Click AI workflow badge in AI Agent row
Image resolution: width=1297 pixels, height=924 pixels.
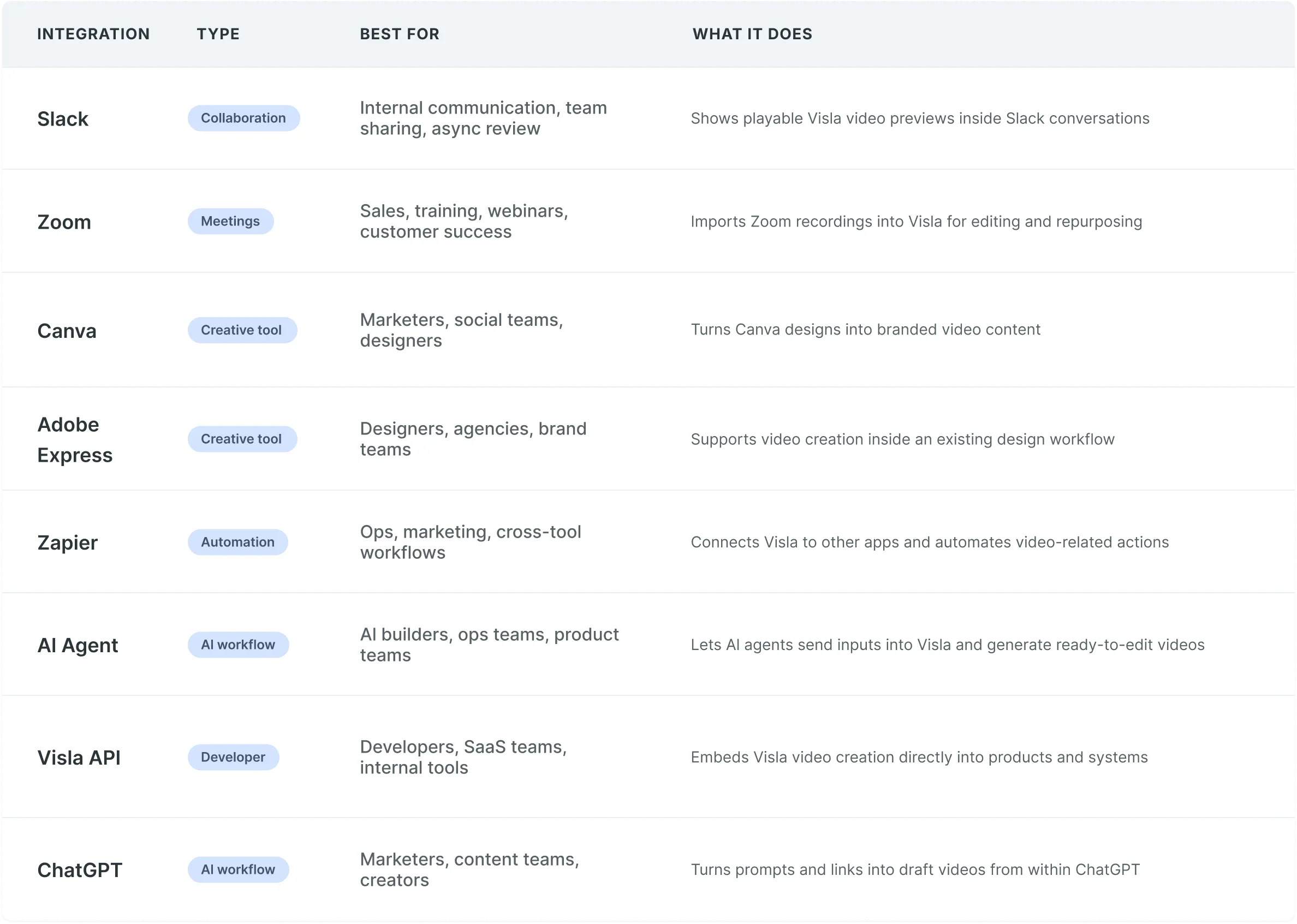(239, 645)
